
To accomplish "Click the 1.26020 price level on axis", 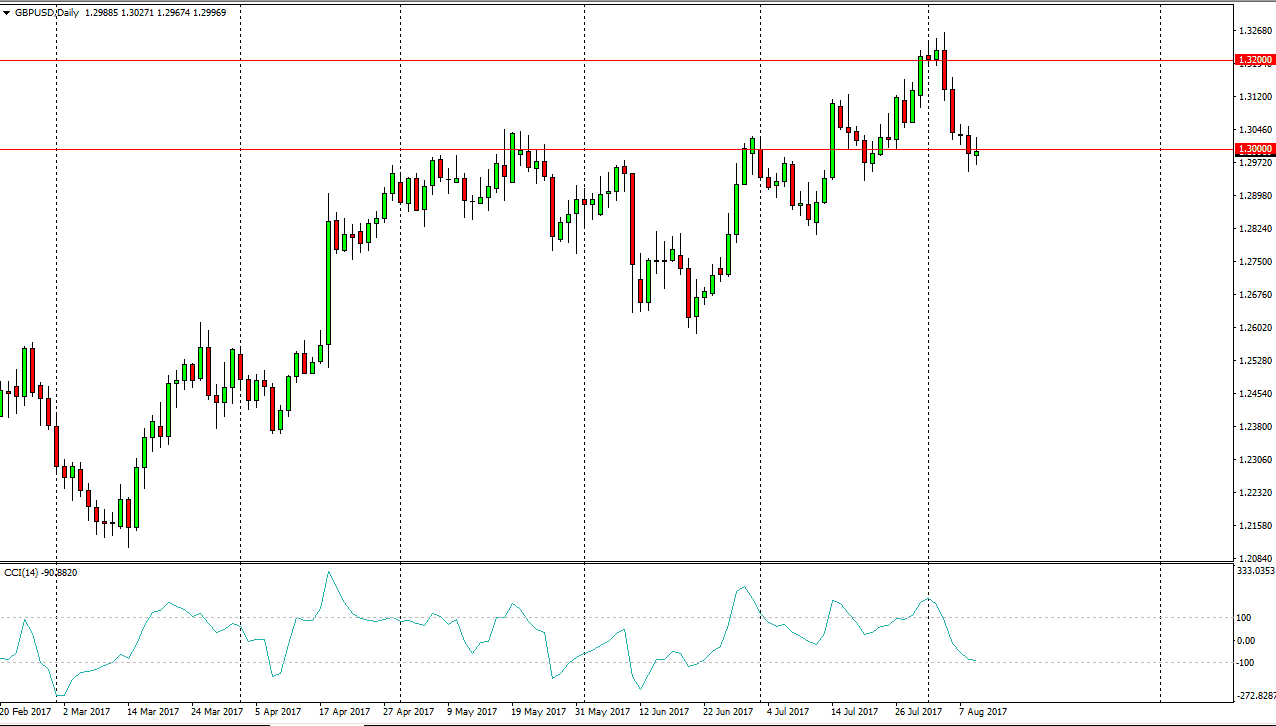I will (1255, 327).
